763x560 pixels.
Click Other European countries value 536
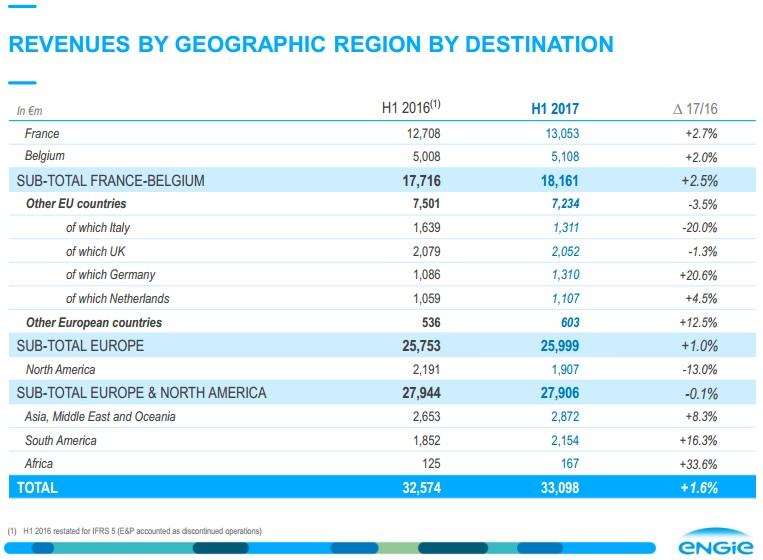tap(431, 323)
